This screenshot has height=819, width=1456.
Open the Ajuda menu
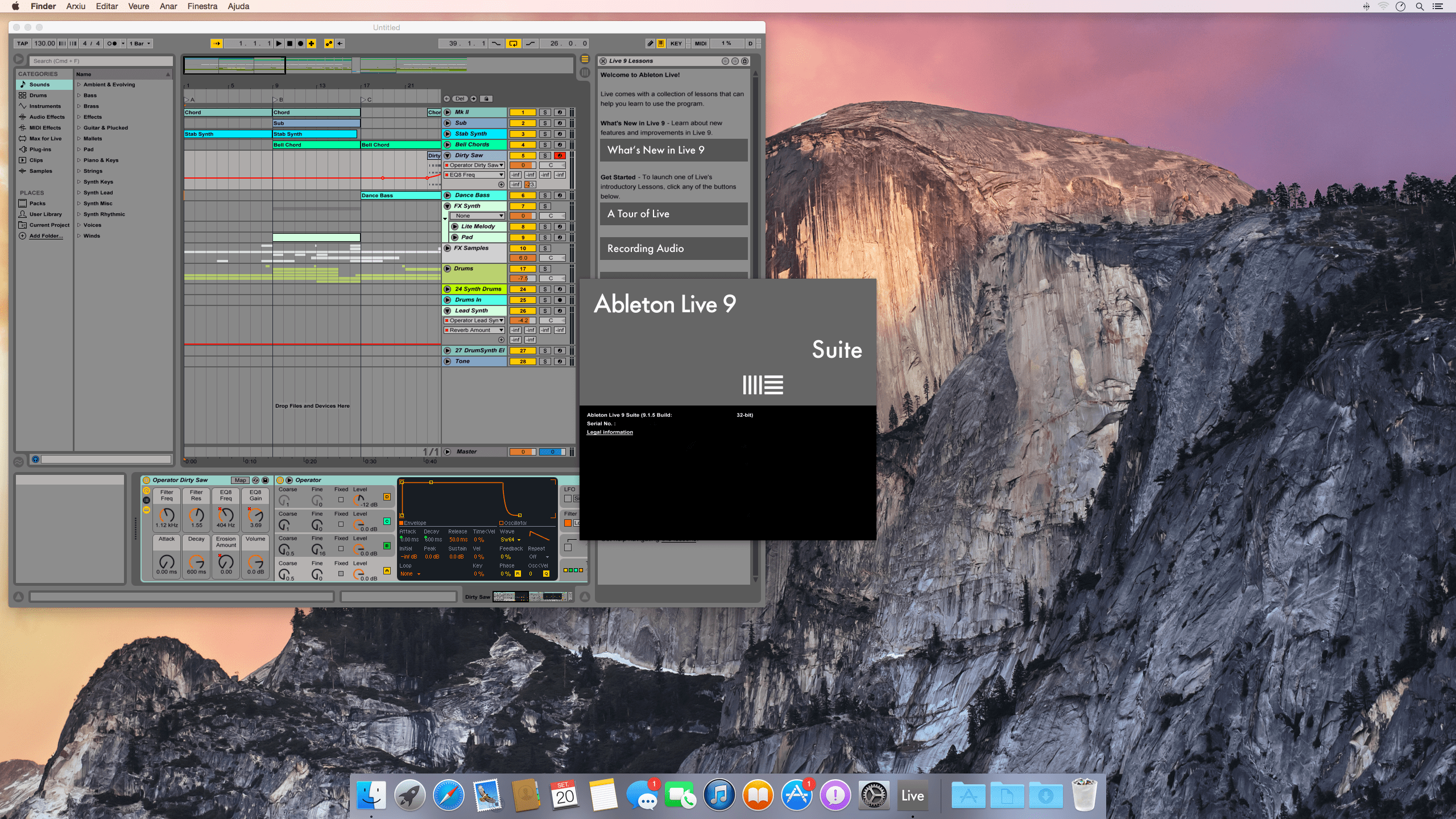pos(238,6)
